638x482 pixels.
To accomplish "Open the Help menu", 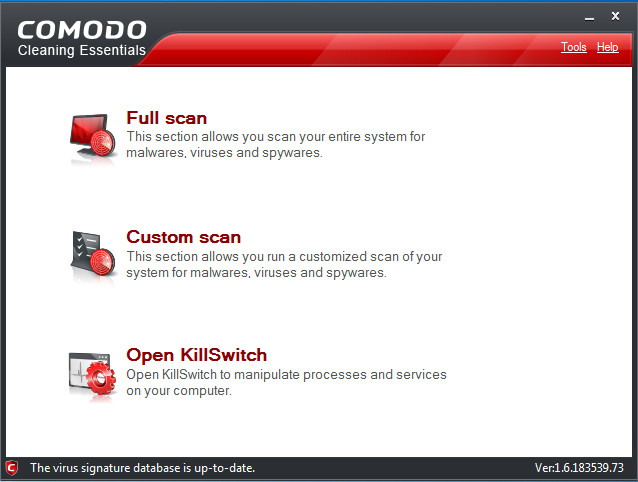I will click(607, 47).
